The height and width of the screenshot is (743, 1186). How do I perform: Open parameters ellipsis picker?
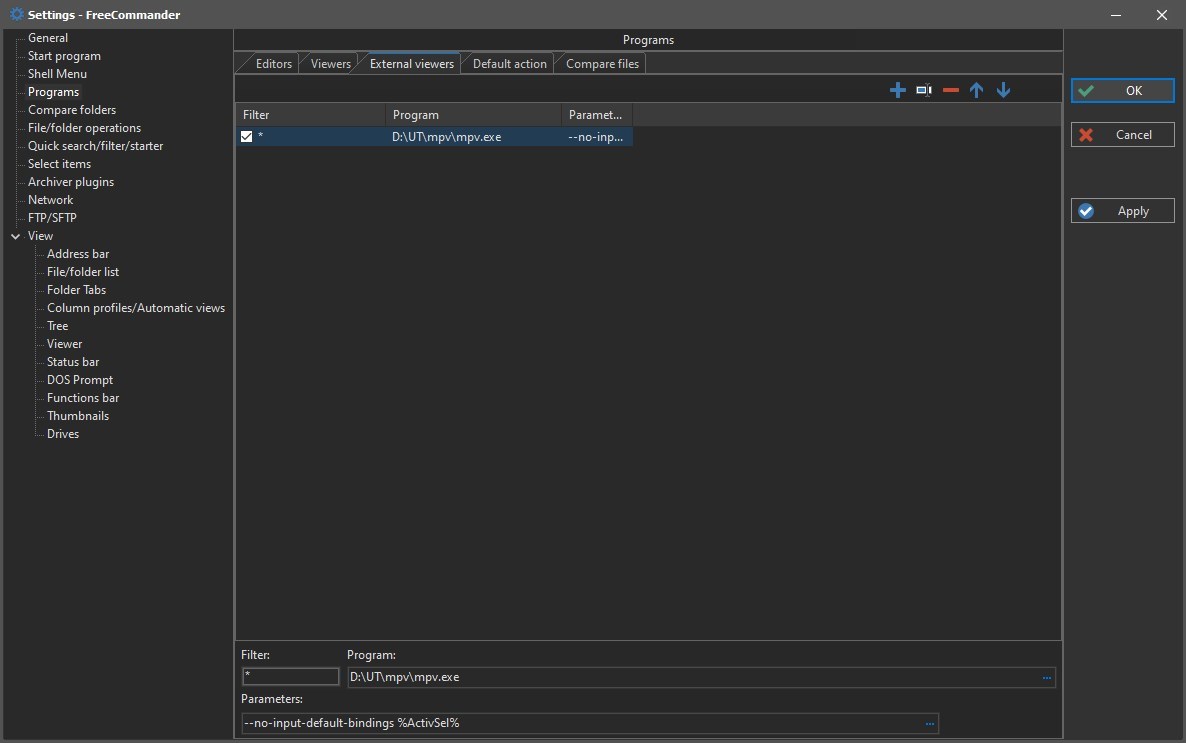point(930,724)
